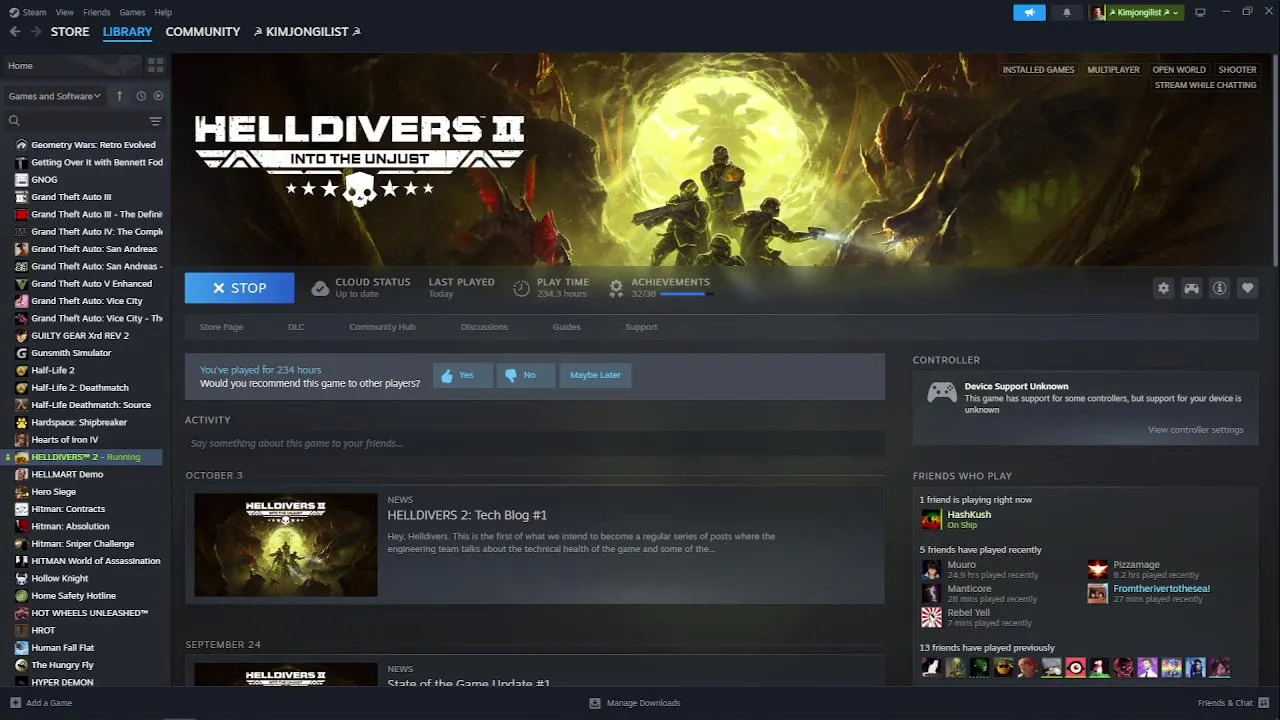Open Guides link
Screen dimensions: 1280x720
pos(566,327)
